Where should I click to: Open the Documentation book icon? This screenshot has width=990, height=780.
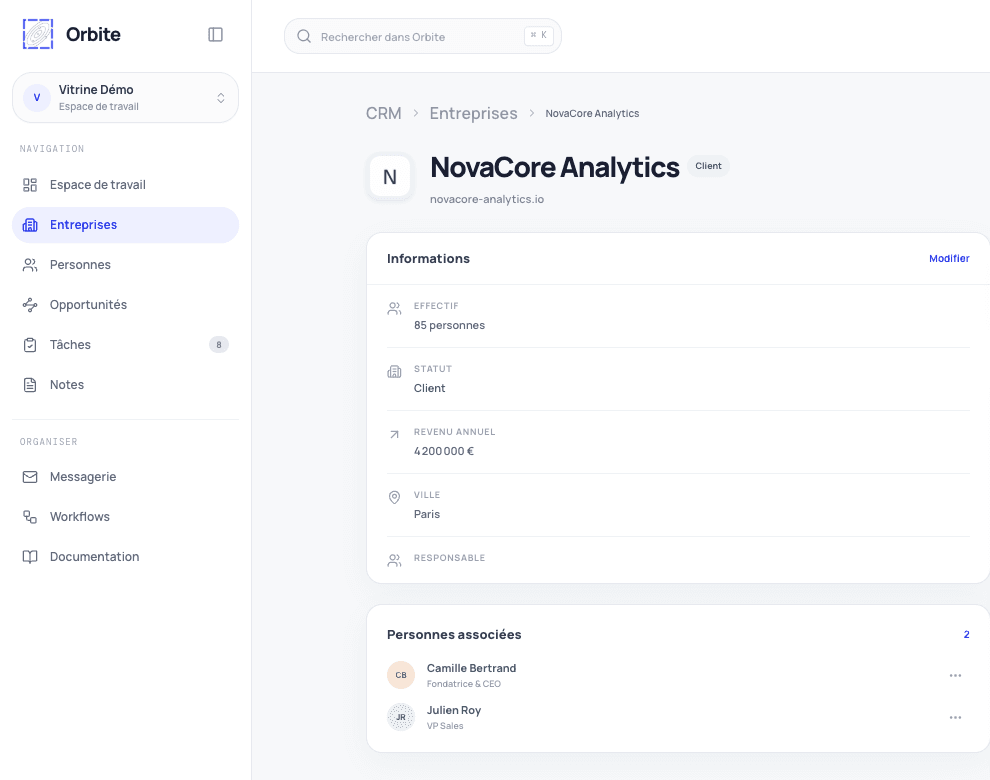pos(30,556)
